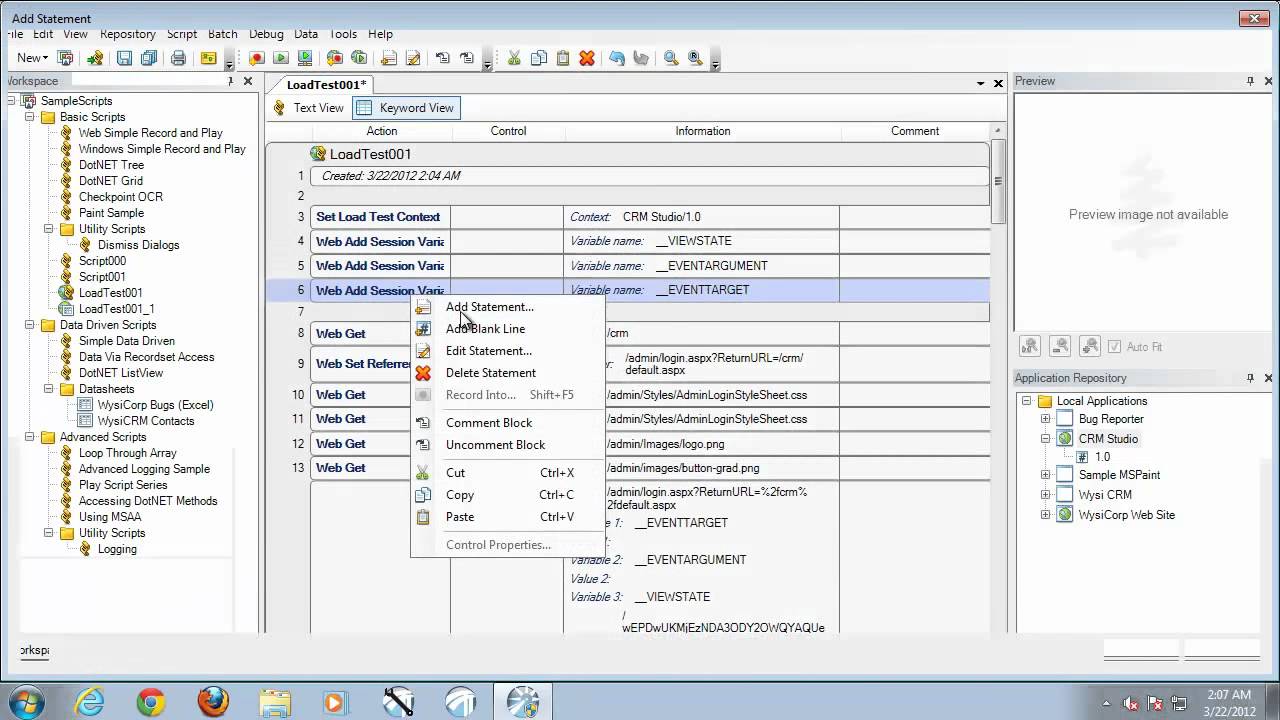Click the magnifier Find toolbar icon

click(671, 58)
